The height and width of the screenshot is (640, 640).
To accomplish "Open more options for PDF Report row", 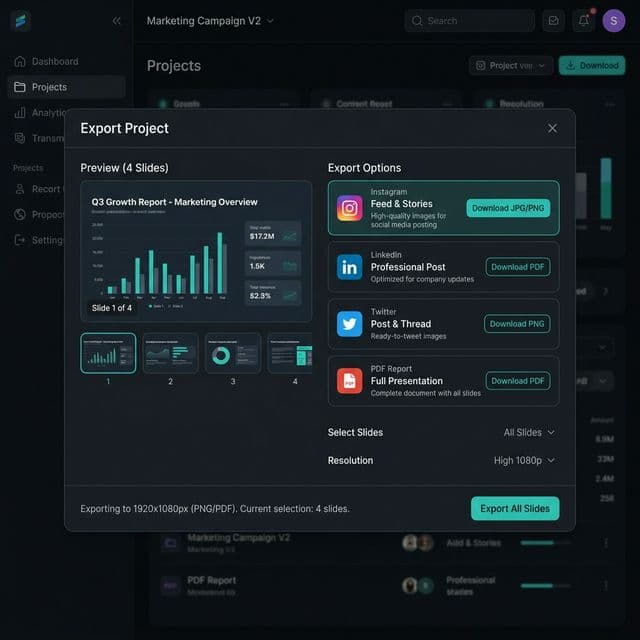I will point(606,586).
